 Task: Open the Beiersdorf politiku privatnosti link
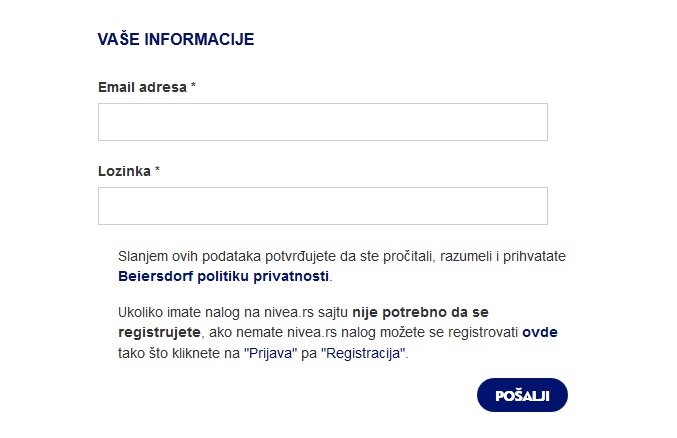(x=223, y=276)
